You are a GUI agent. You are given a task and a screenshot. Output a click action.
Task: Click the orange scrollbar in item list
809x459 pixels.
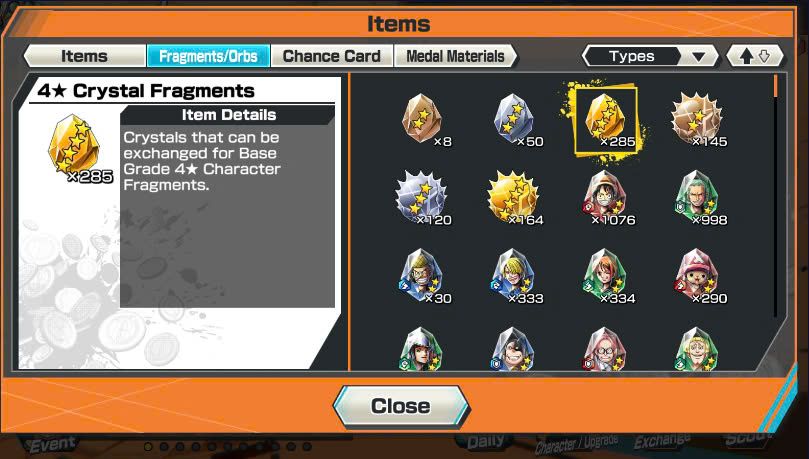coord(775,87)
